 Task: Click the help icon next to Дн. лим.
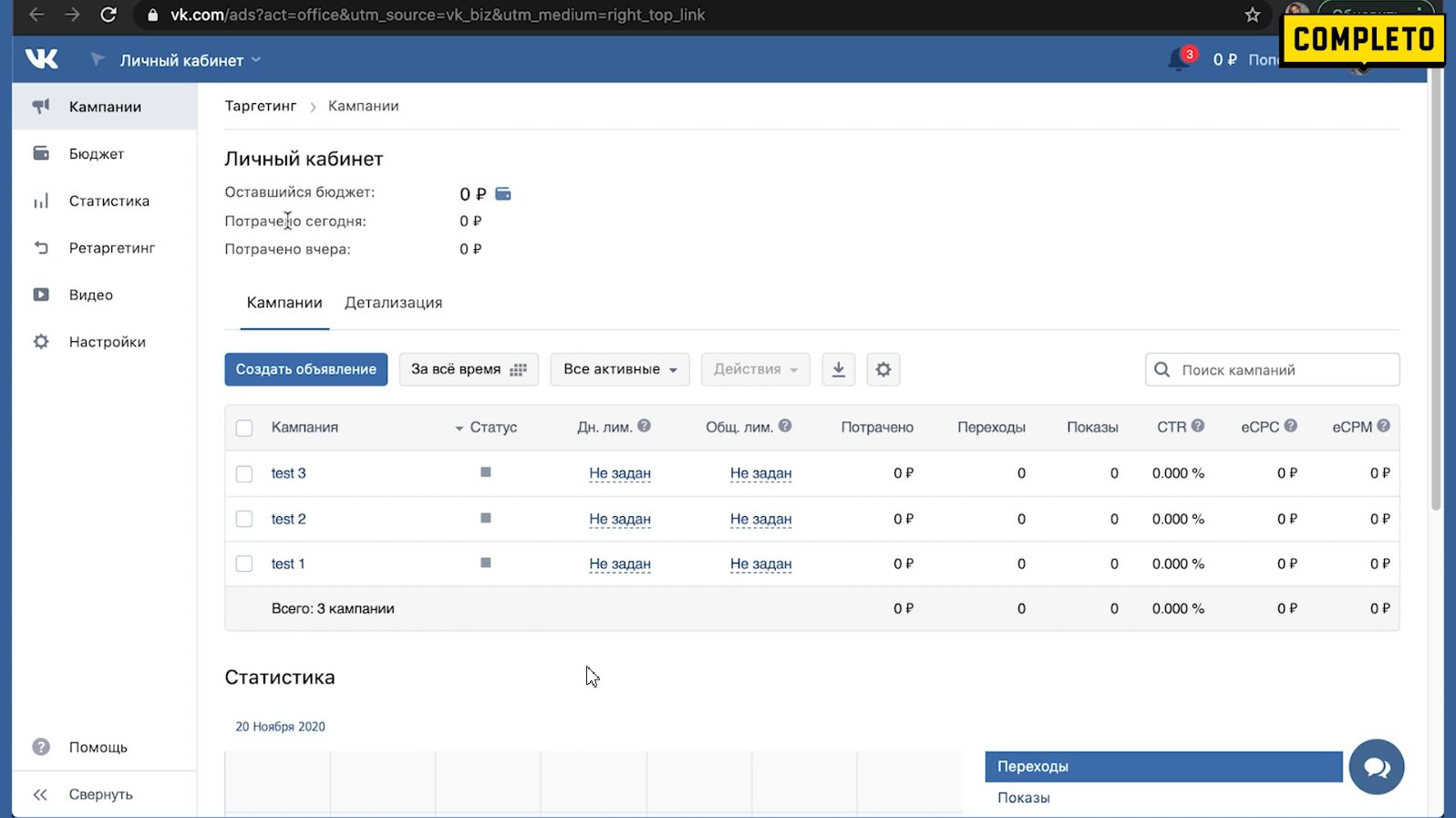[x=644, y=426]
